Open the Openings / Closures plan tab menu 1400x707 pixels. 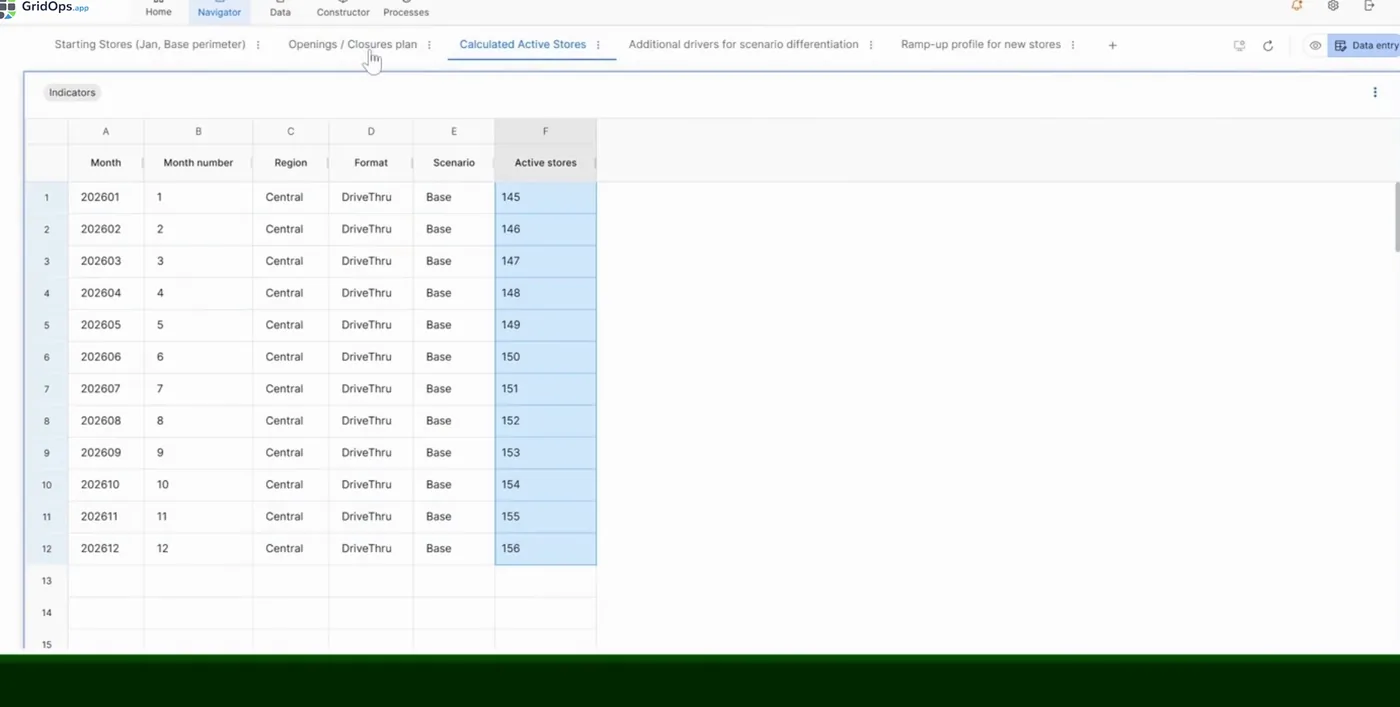tap(429, 45)
